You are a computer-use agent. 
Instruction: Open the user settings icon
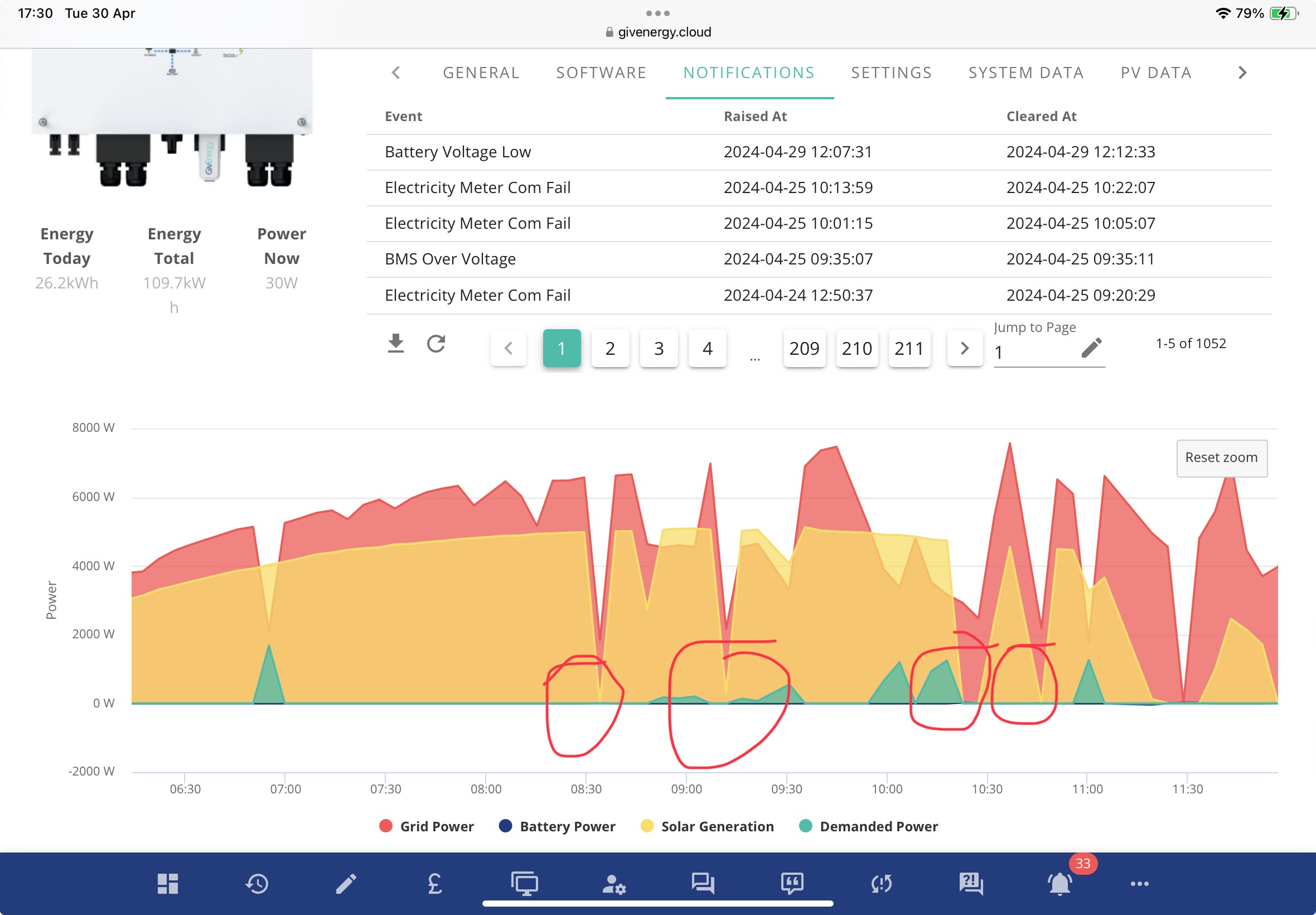coord(613,883)
